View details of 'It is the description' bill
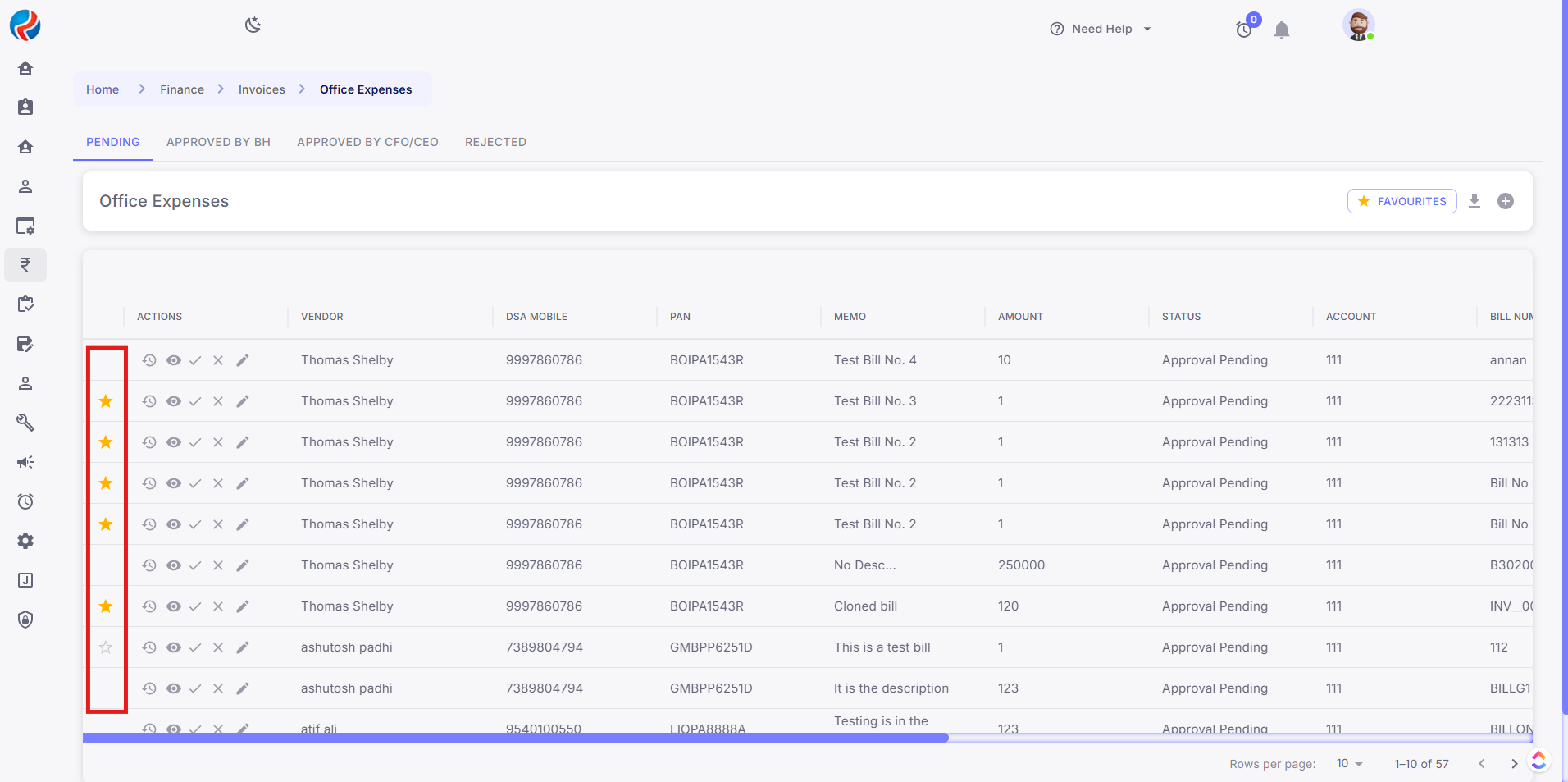This screenshot has height=782, width=1568. [x=173, y=688]
